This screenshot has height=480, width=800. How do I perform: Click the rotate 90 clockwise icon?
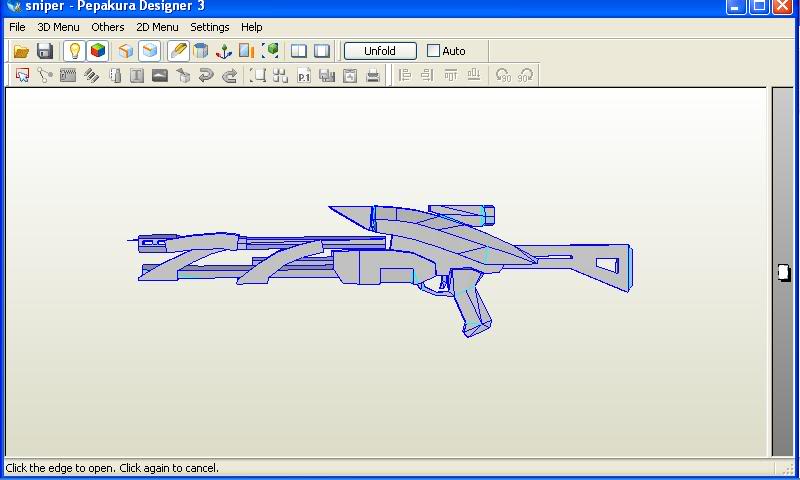pyautogui.click(x=526, y=75)
